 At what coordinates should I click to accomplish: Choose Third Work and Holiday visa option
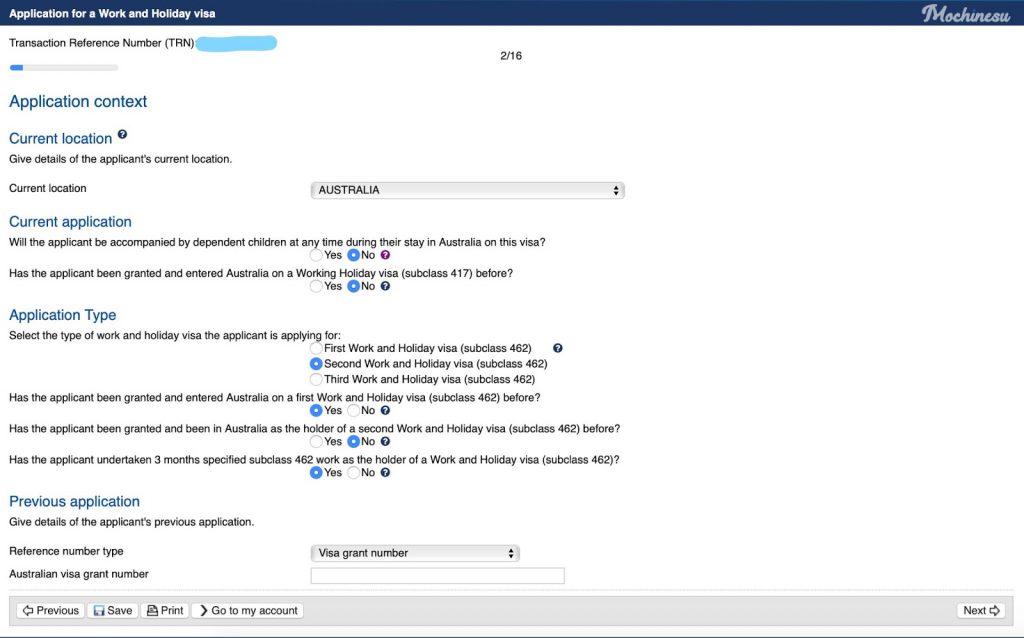coord(317,379)
